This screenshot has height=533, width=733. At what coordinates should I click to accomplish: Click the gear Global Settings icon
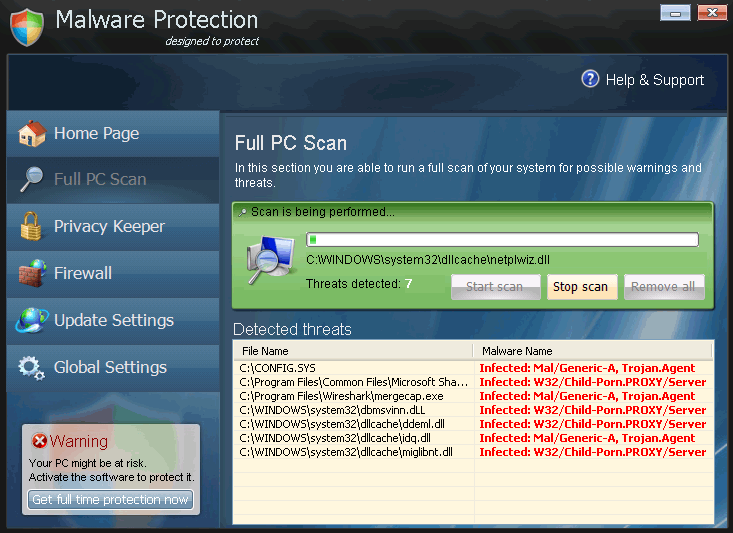tap(32, 367)
